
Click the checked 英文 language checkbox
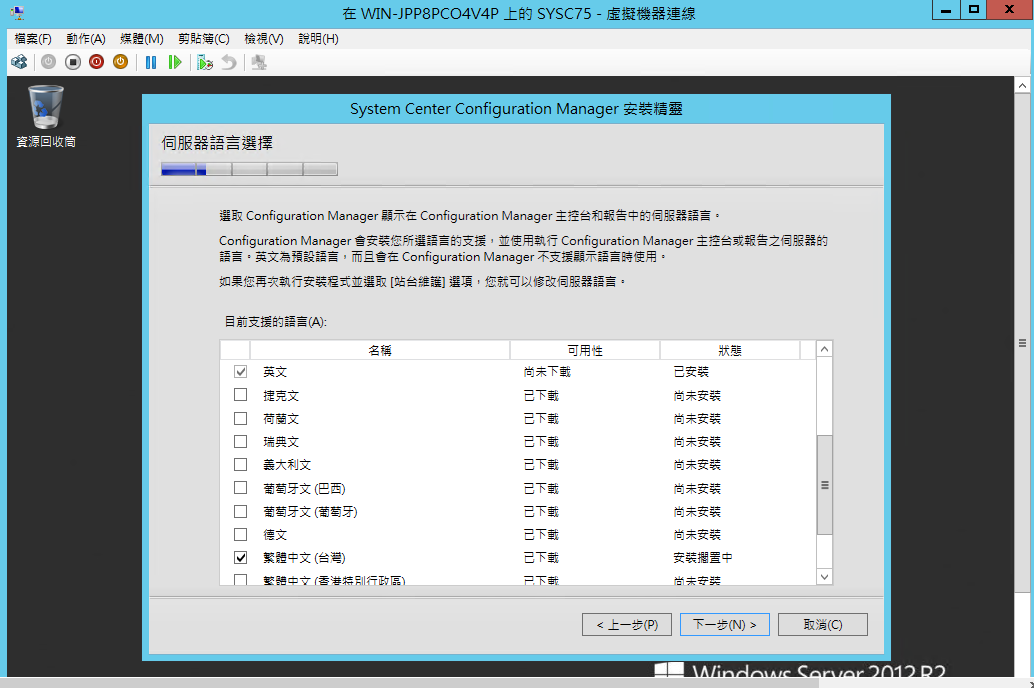[x=241, y=371]
